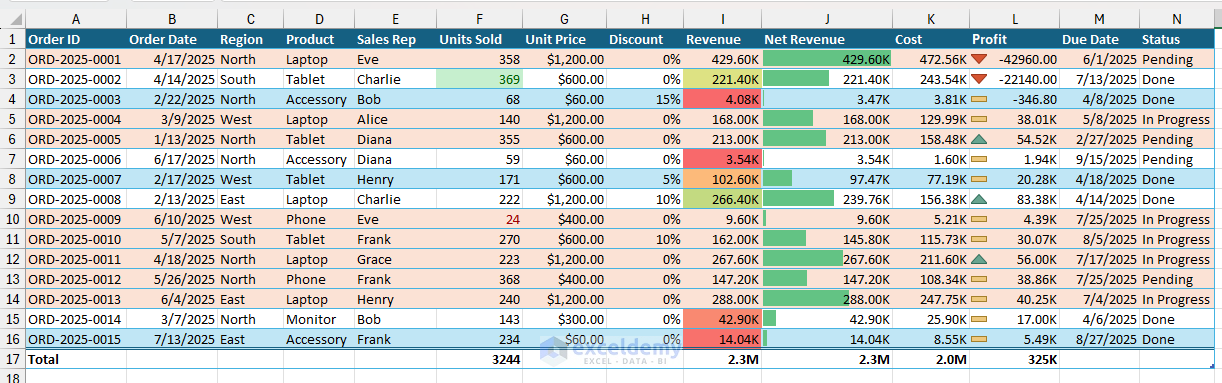Viewport: 1222px width, 383px height.
Task: Select the 266.40K revenue cell
Action: (x=722, y=199)
